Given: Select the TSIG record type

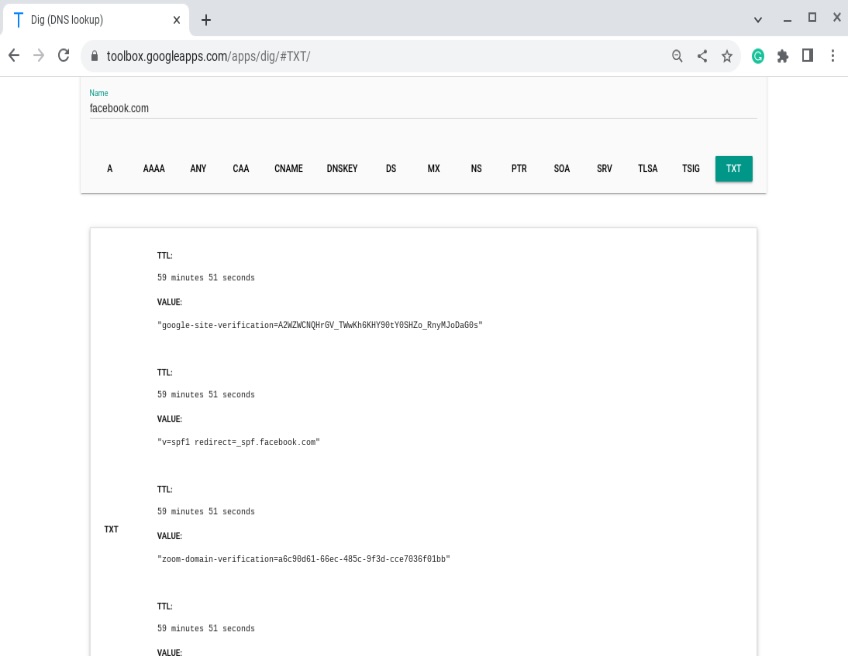Looking at the screenshot, I should [691, 169].
